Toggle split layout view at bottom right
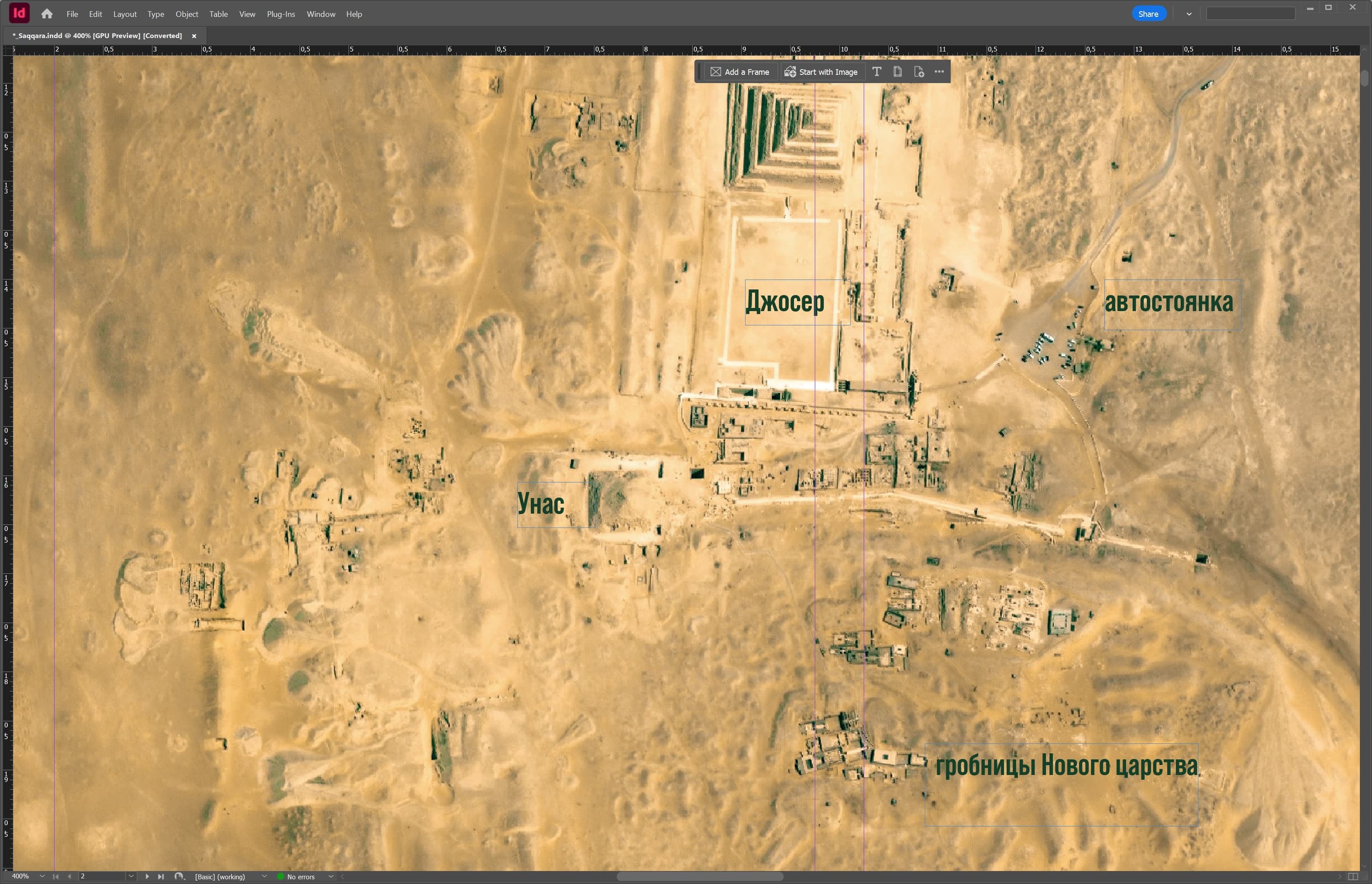Image resolution: width=1372 pixels, height=884 pixels. [1353, 877]
